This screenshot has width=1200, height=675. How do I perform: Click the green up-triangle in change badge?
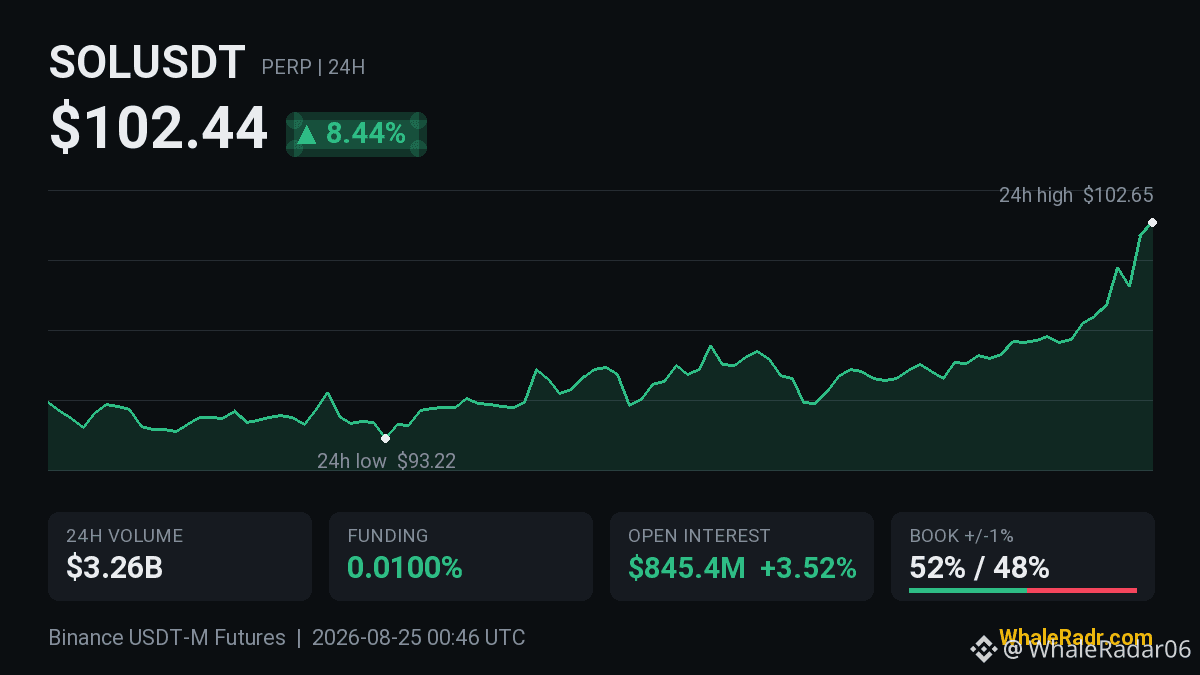click(x=307, y=134)
